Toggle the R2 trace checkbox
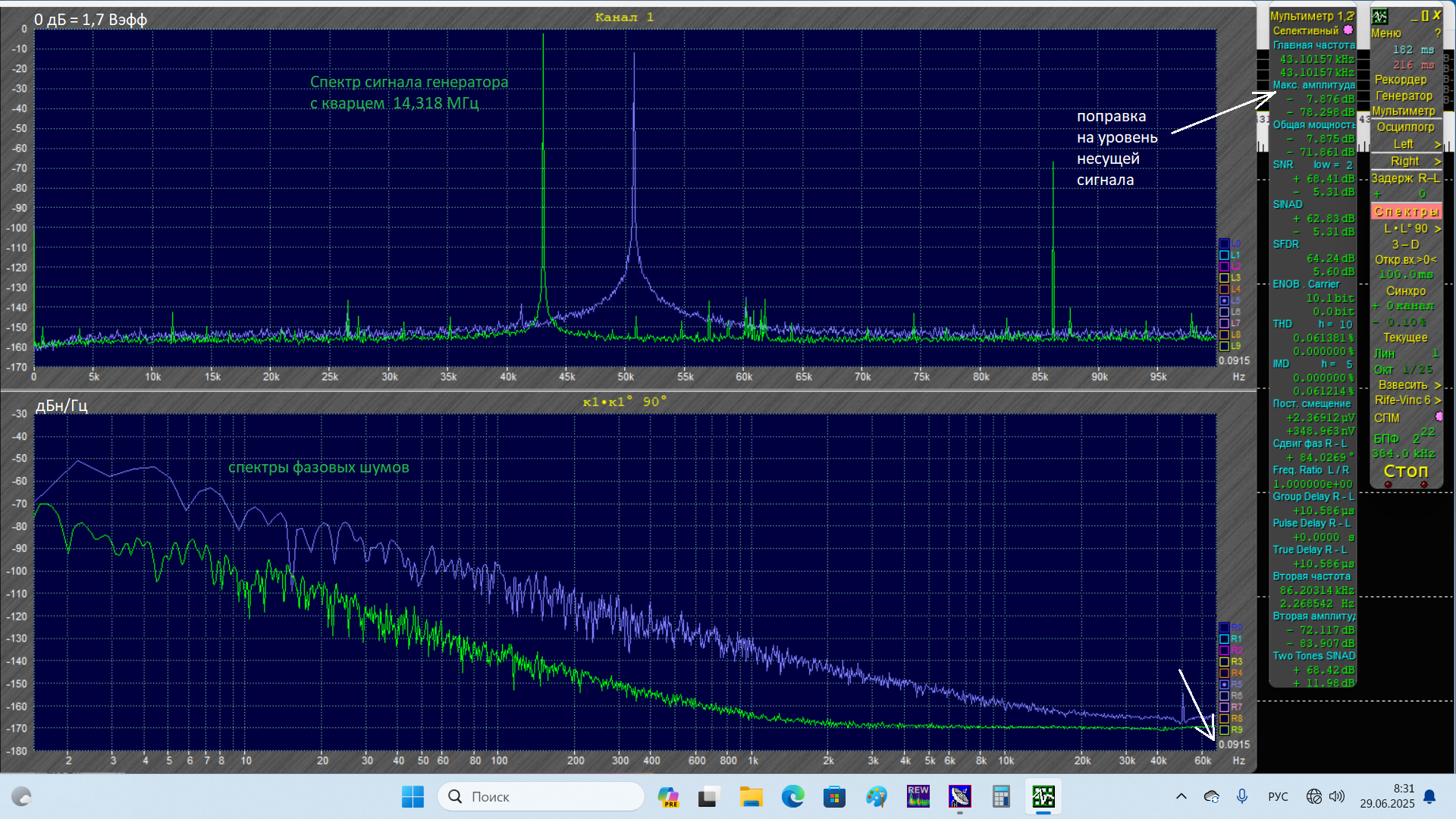This screenshot has height=819, width=1456. click(x=1224, y=651)
